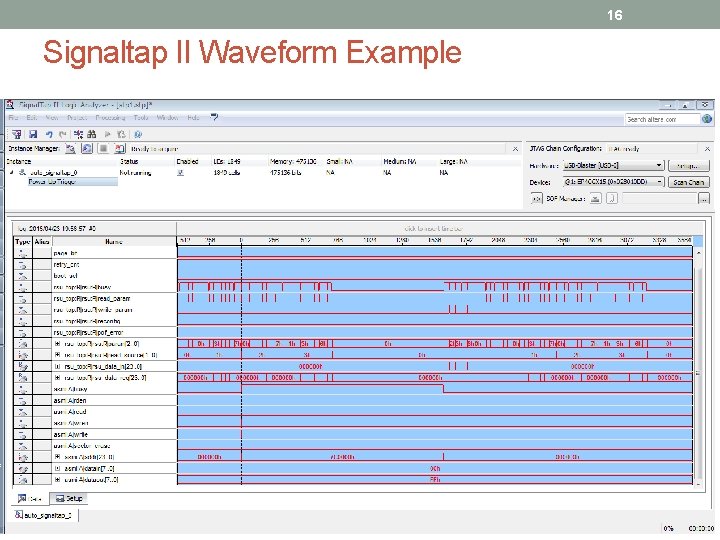This screenshot has width=720, height=540.
Task: Switch to the Data tab
Action: click(x=30, y=498)
